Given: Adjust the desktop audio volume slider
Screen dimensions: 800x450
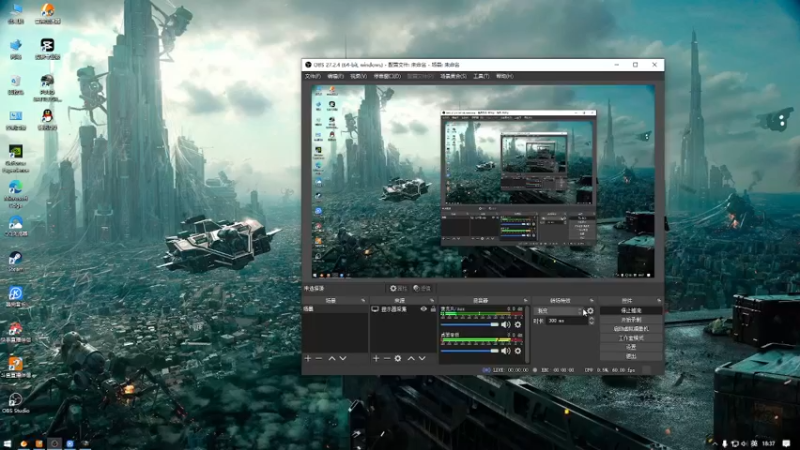Looking at the screenshot, I should [x=470, y=351].
